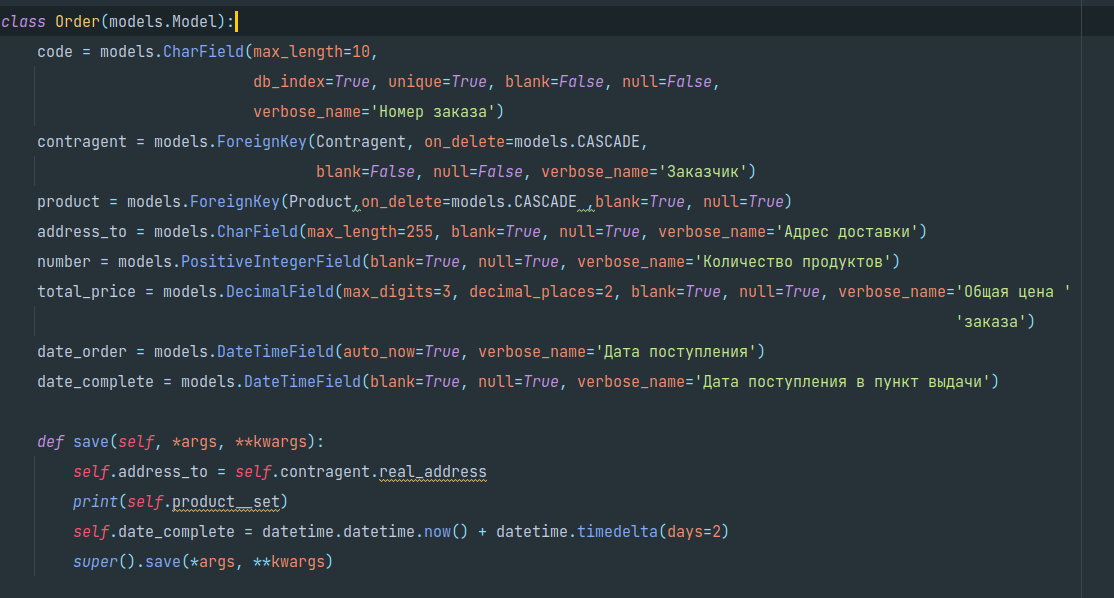
Task: Click 'max_length=10' argument
Action: [x=312, y=52]
